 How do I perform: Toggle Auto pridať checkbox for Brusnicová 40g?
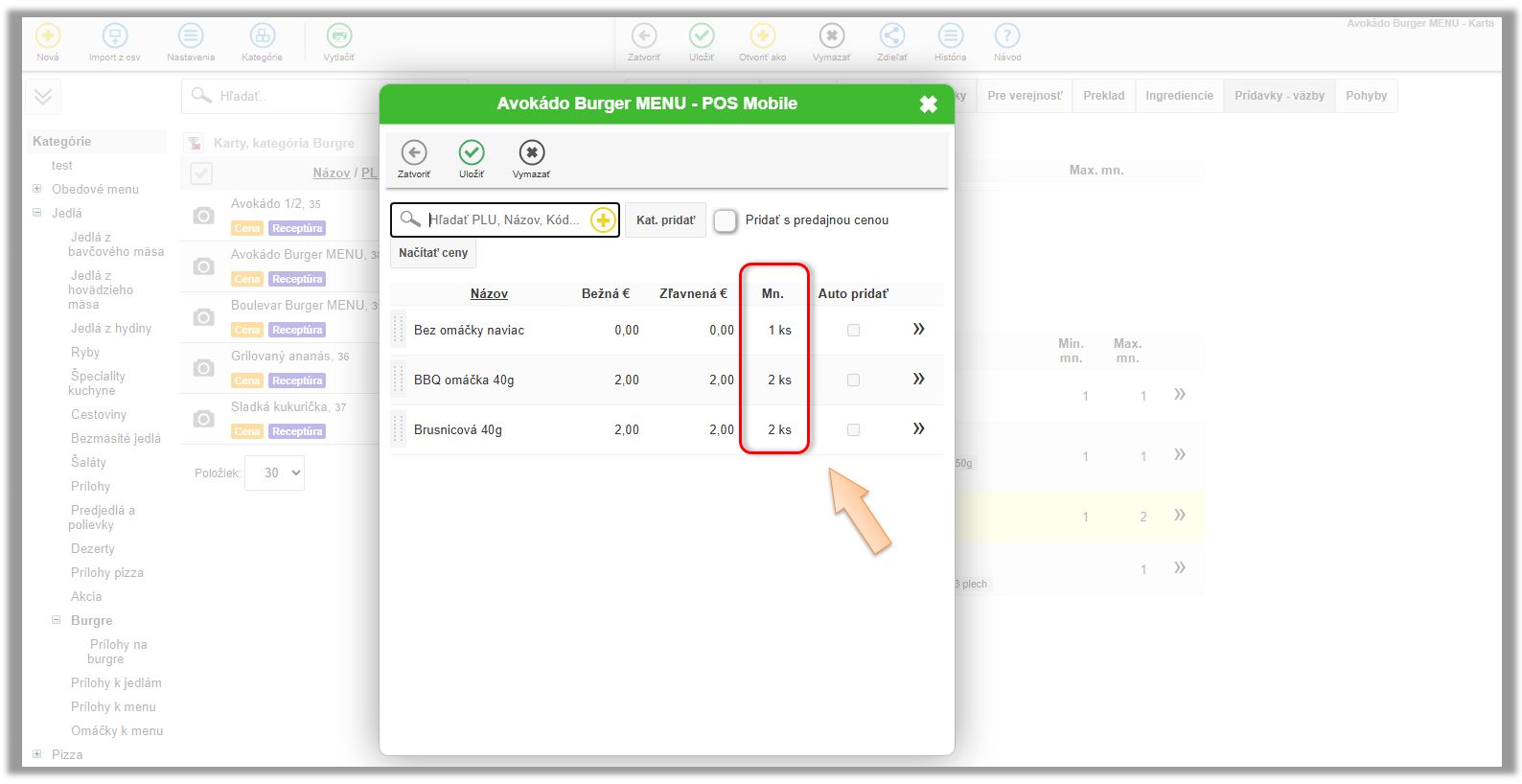853,430
